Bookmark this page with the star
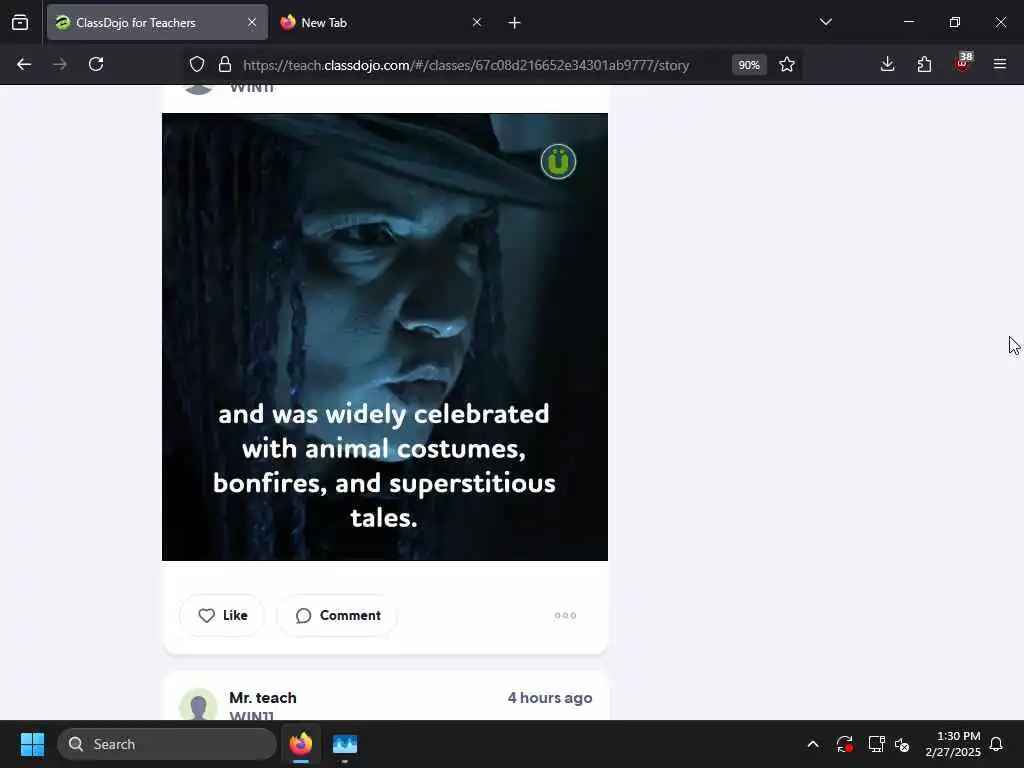1024x768 pixels. coord(787,65)
